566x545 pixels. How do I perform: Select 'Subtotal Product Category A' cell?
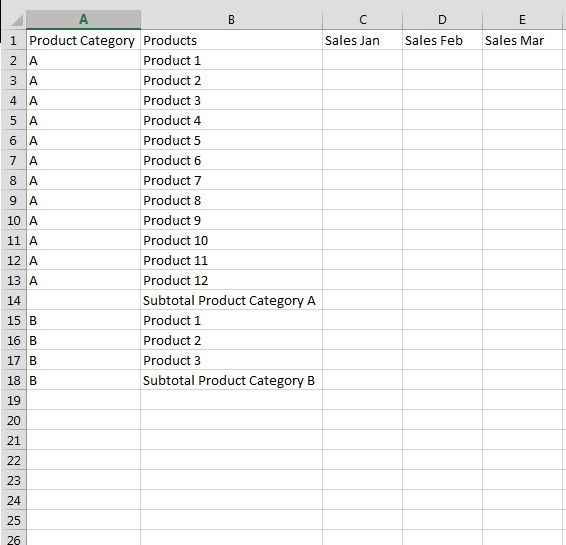[x=231, y=300]
